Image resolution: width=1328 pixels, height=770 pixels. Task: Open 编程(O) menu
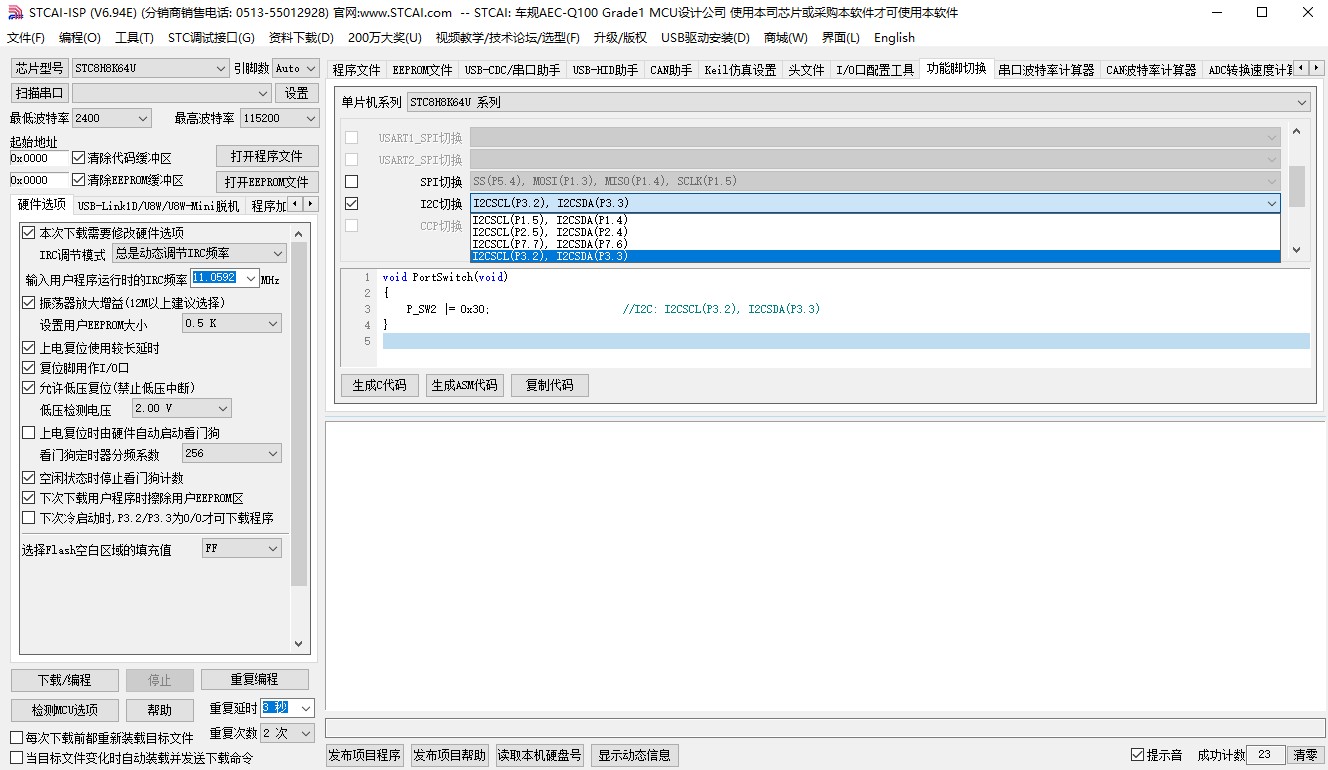click(80, 38)
